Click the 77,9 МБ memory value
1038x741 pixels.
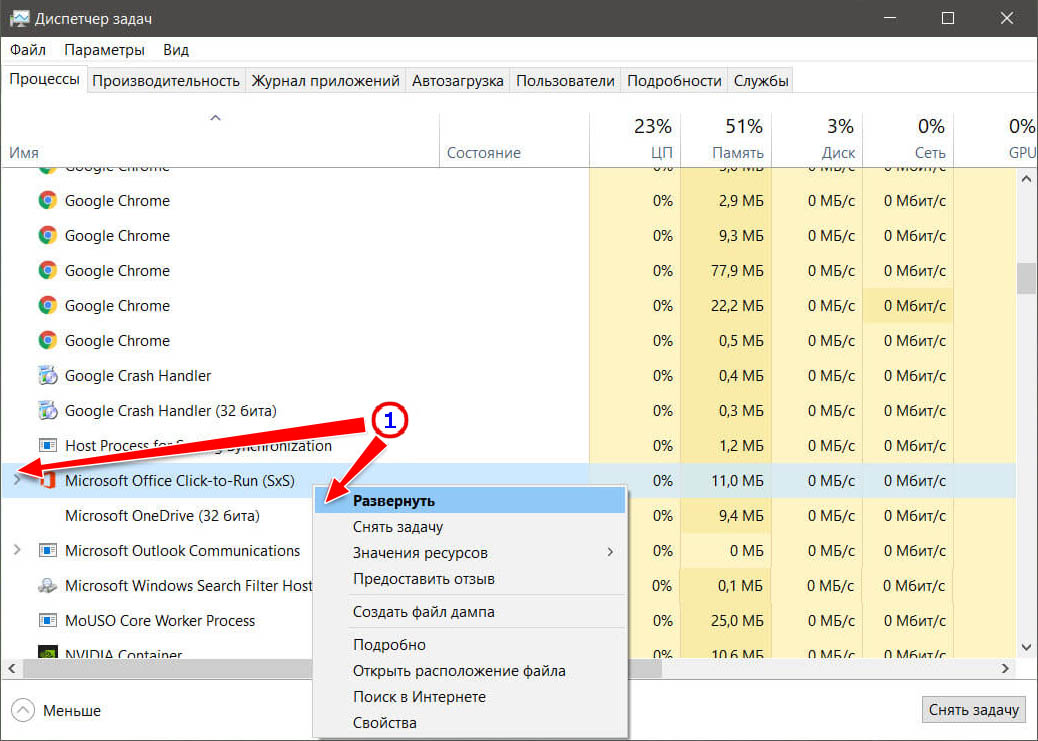pyautogui.click(x=737, y=270)
